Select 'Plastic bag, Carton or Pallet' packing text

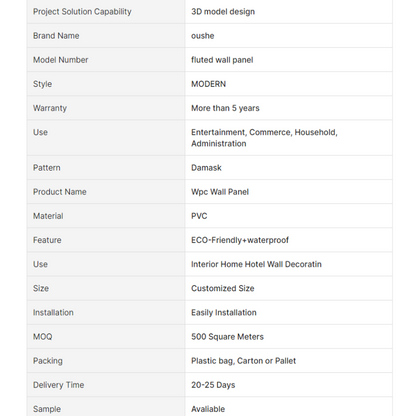point(243,361)
